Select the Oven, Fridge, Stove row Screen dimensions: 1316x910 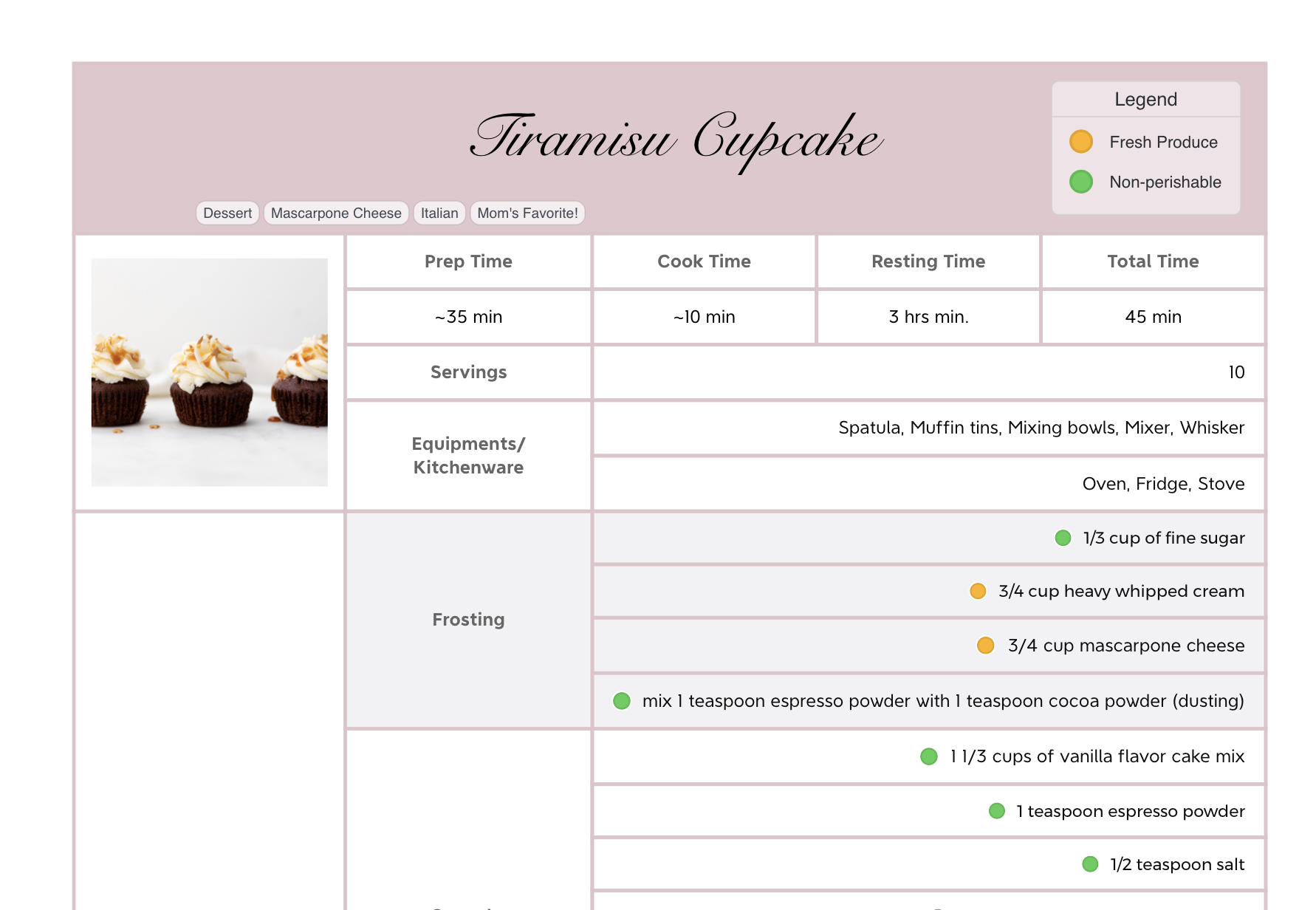928,484
